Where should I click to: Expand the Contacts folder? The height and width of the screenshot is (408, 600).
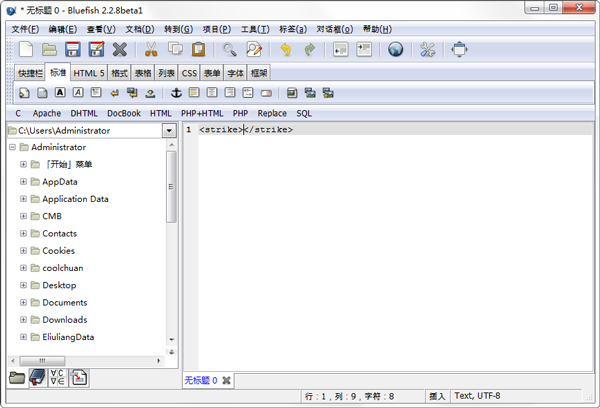23,233
